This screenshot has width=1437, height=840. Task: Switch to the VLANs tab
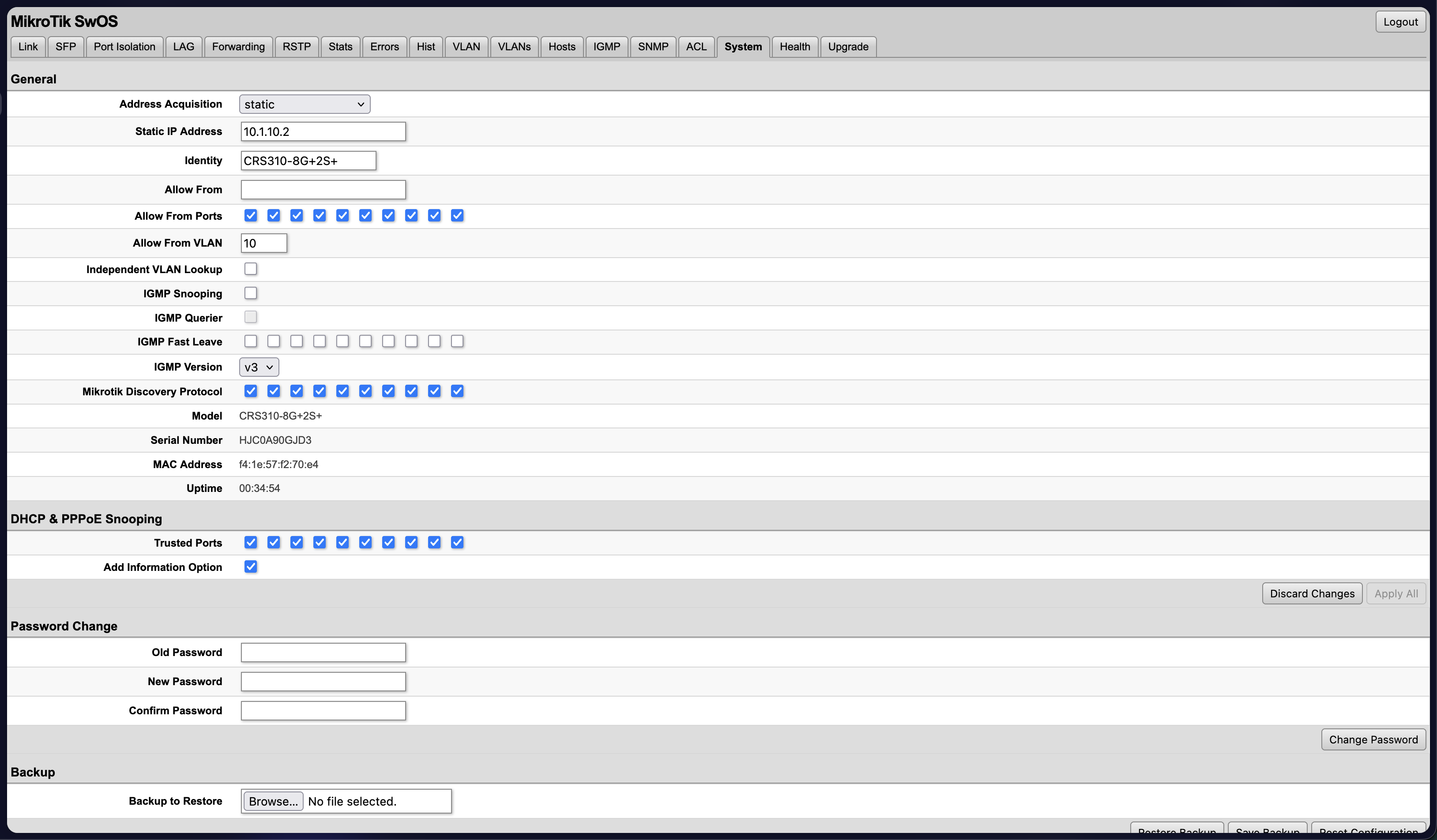[514, 47]
